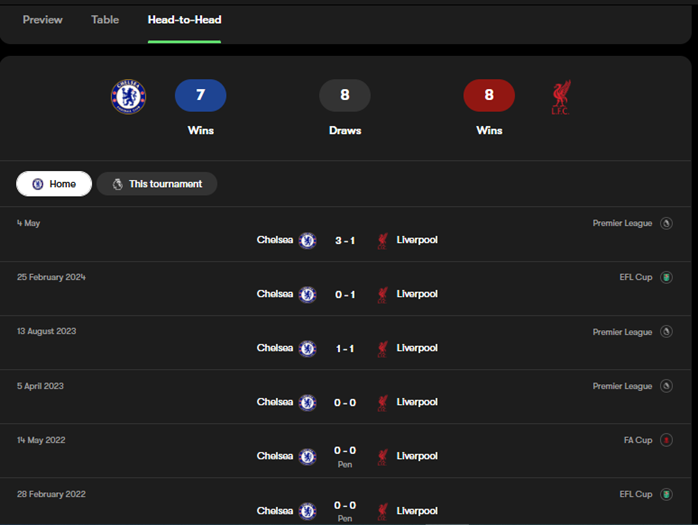698x525 pixels.
Task: Click FA Cup icon on 14 May 2022 match
Action: [666, 440]
